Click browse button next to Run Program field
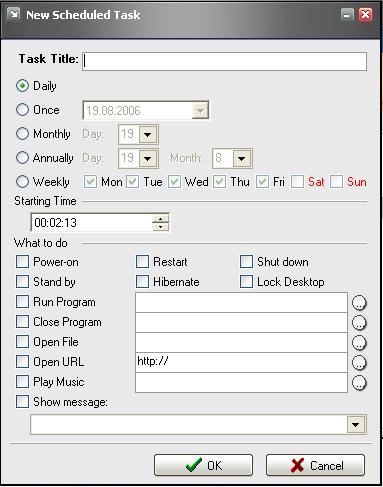The image size is (383, 487). point(359,303)
